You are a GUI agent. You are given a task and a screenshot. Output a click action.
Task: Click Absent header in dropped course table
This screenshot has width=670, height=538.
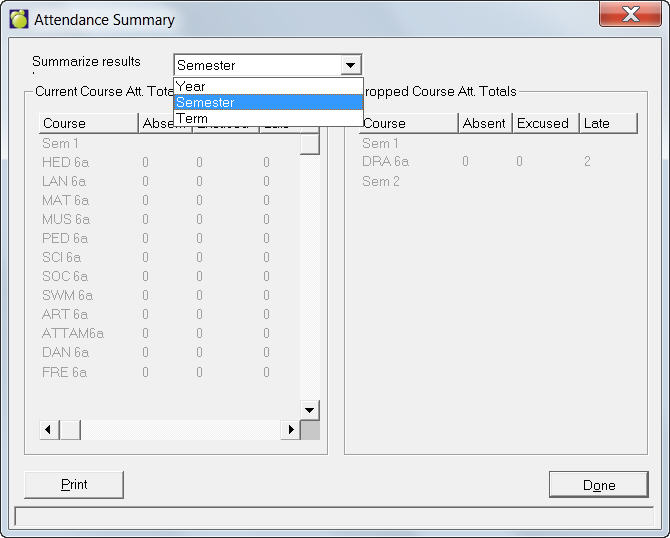pos(485,124)
